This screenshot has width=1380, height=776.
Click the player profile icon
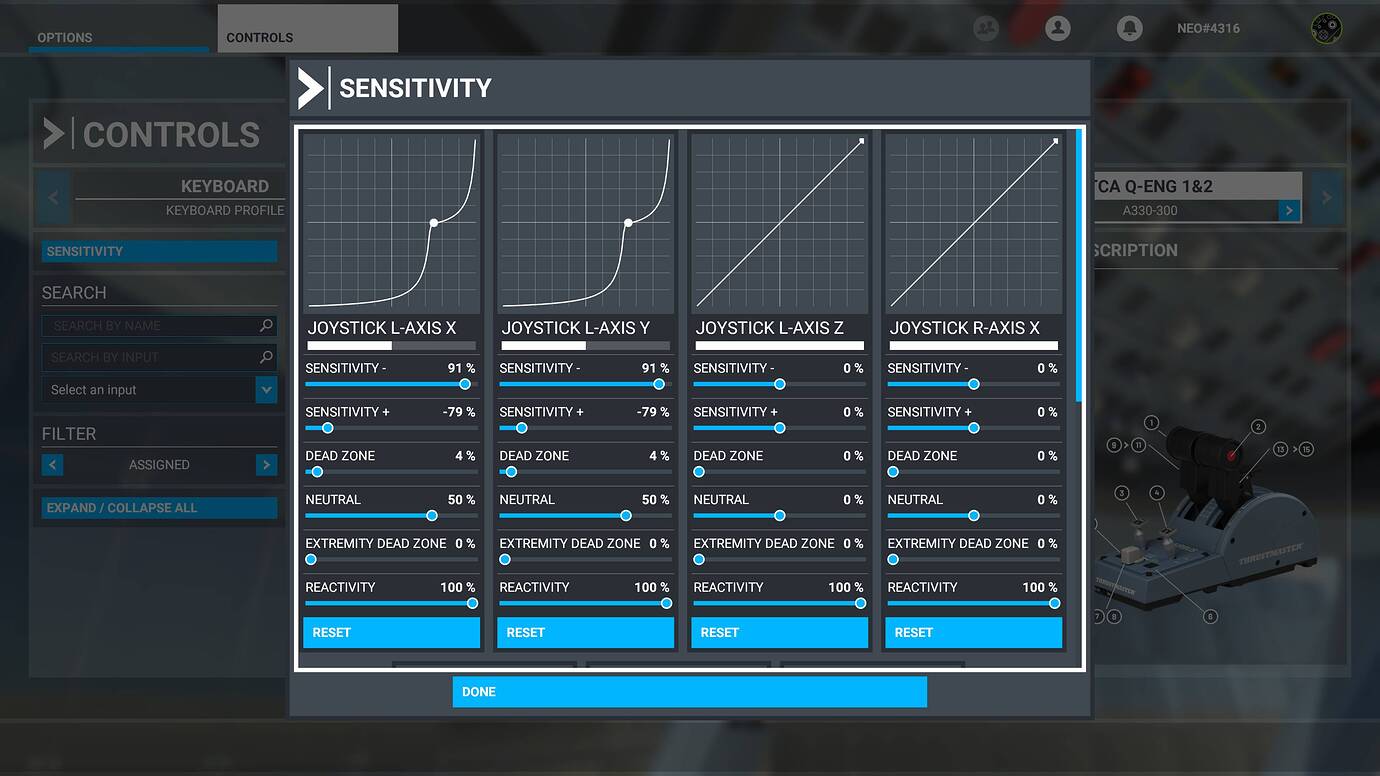1058,28
